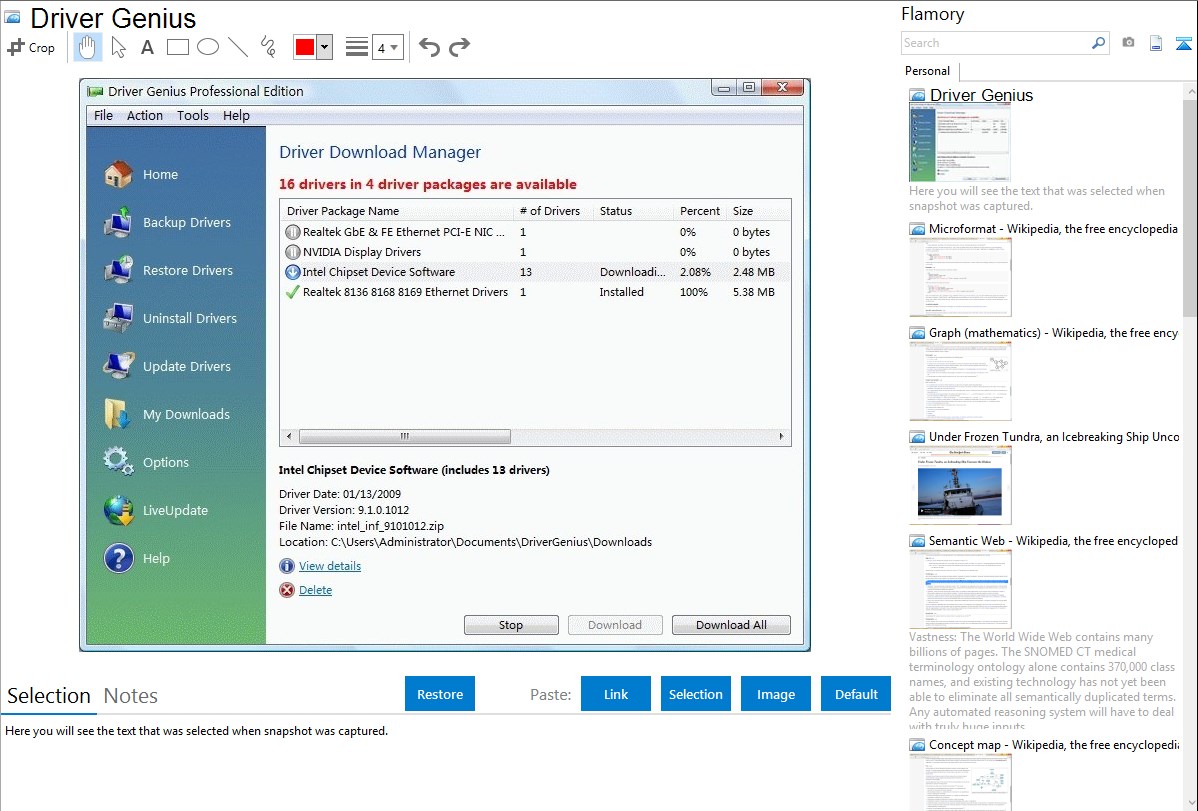Click the Paste Link button
Image resolution: width=1198 pixels, height=811 pixels.
[616, 693]
